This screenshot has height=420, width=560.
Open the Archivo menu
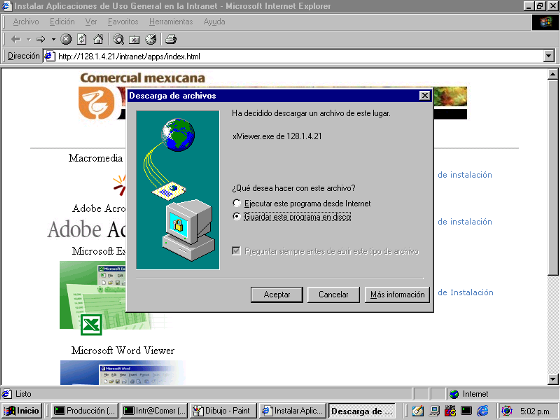tap(26, 22)
